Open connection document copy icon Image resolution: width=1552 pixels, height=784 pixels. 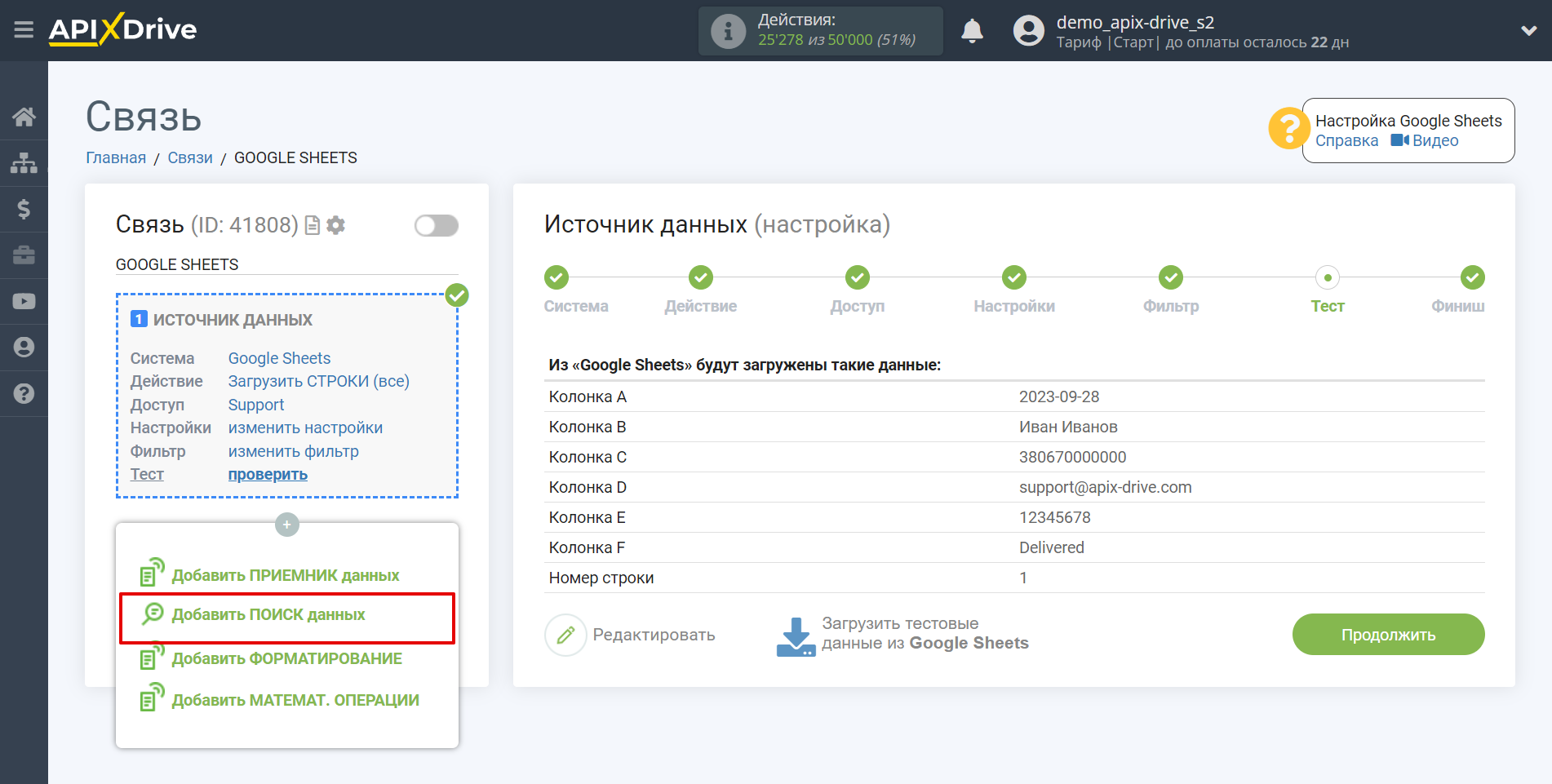click(x=313, y=225)
